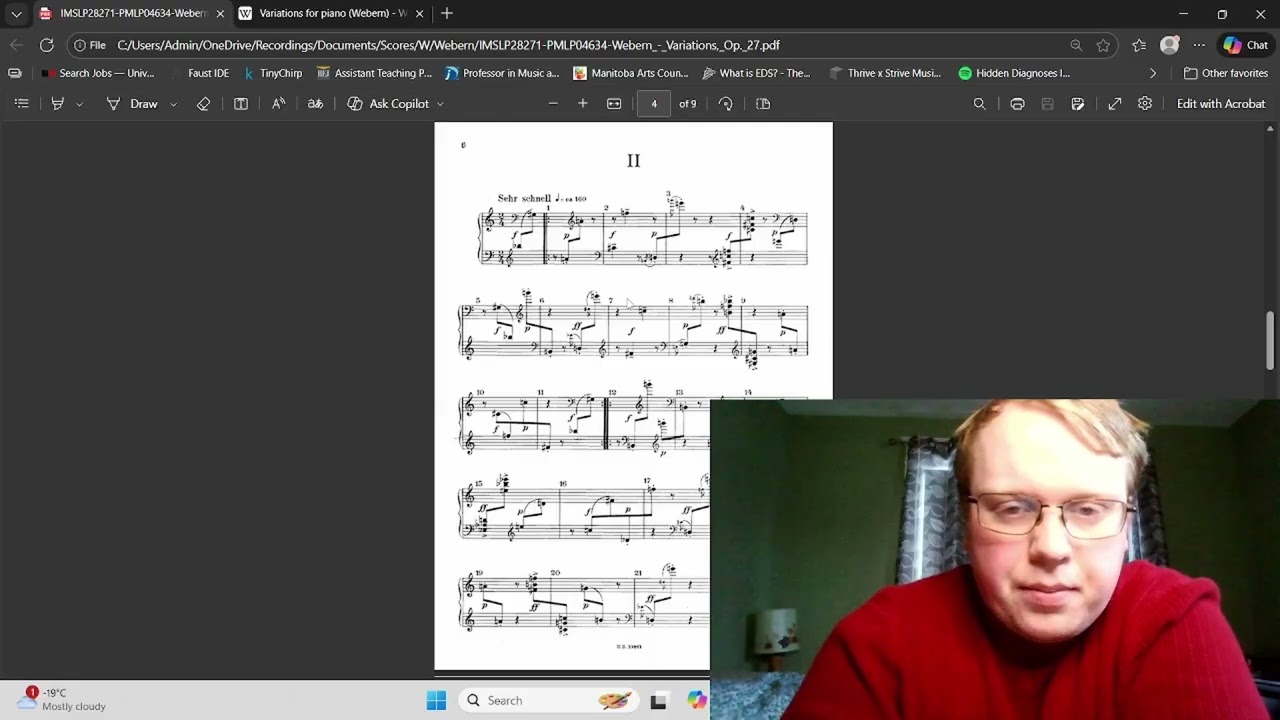
Task: Reload the current page
Action: tap(46, 45)
